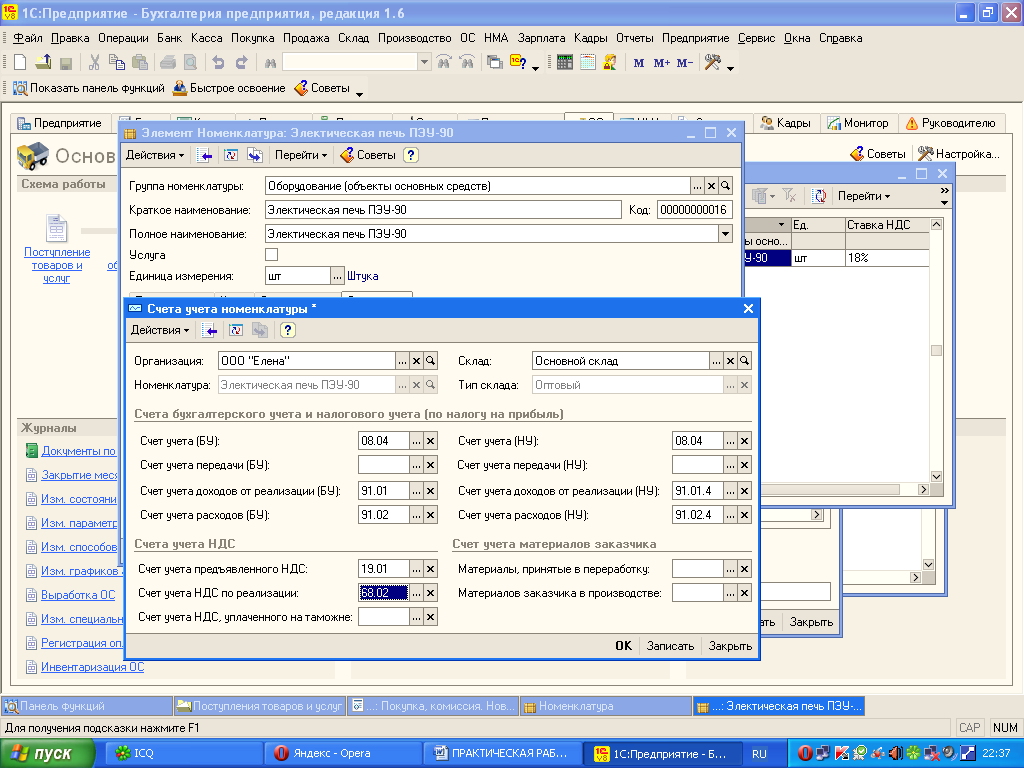
Task: Click the Ставка НДС column header
Action: (x=887, y=225)
